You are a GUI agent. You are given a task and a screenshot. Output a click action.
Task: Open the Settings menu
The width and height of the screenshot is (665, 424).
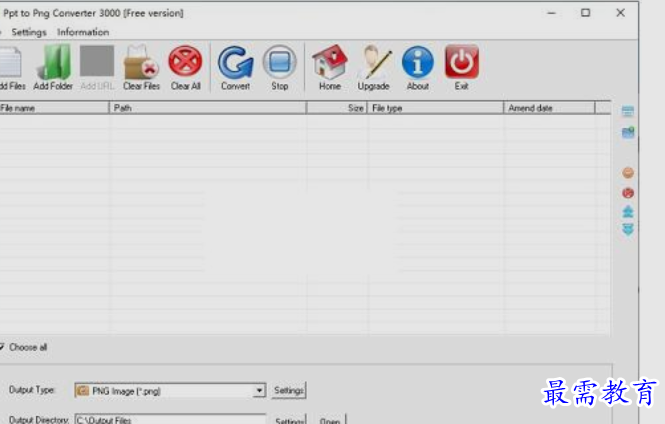point(29,32)
